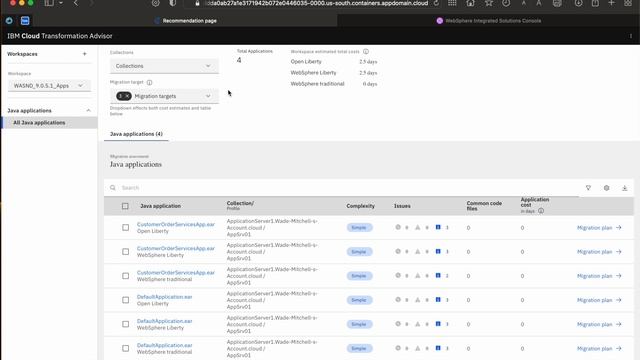Image resolution: width=640 pixels, height=360 pixels.
Task: Collapse the Java applications sidebar section
Action: click(x=88, y=111)
